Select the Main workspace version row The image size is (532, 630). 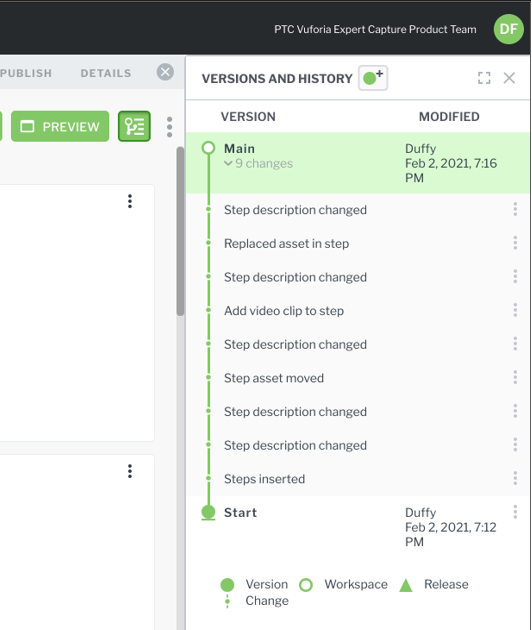click(358, 163)
